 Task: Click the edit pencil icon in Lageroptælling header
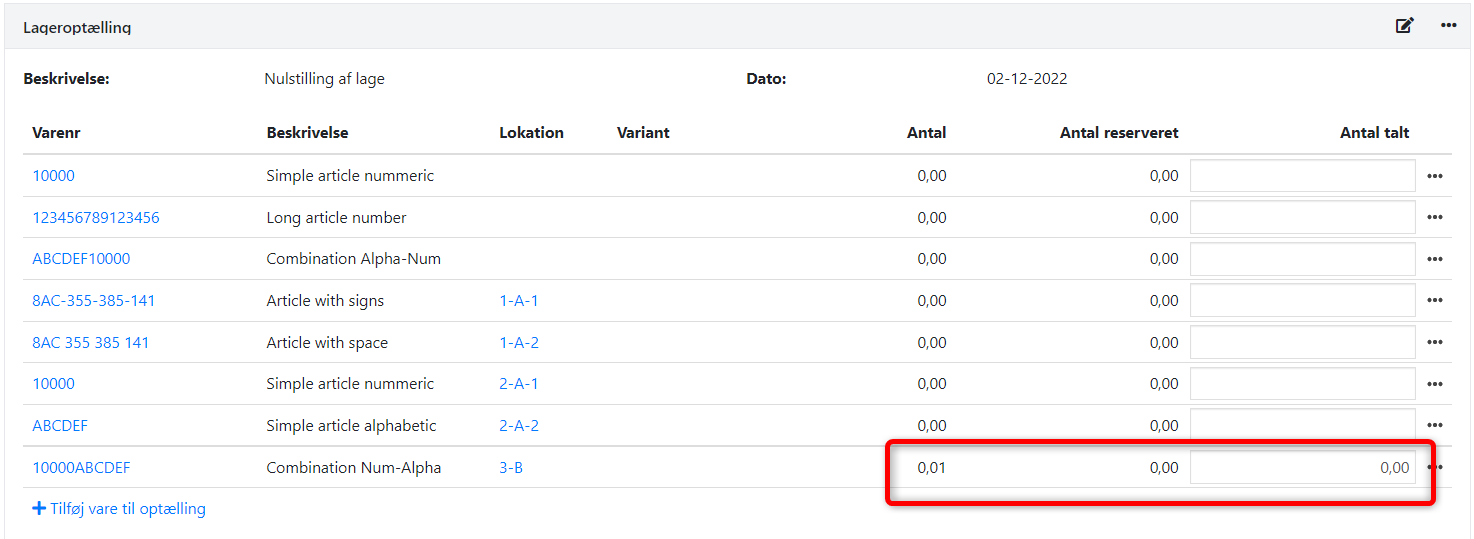(1405, 26)
